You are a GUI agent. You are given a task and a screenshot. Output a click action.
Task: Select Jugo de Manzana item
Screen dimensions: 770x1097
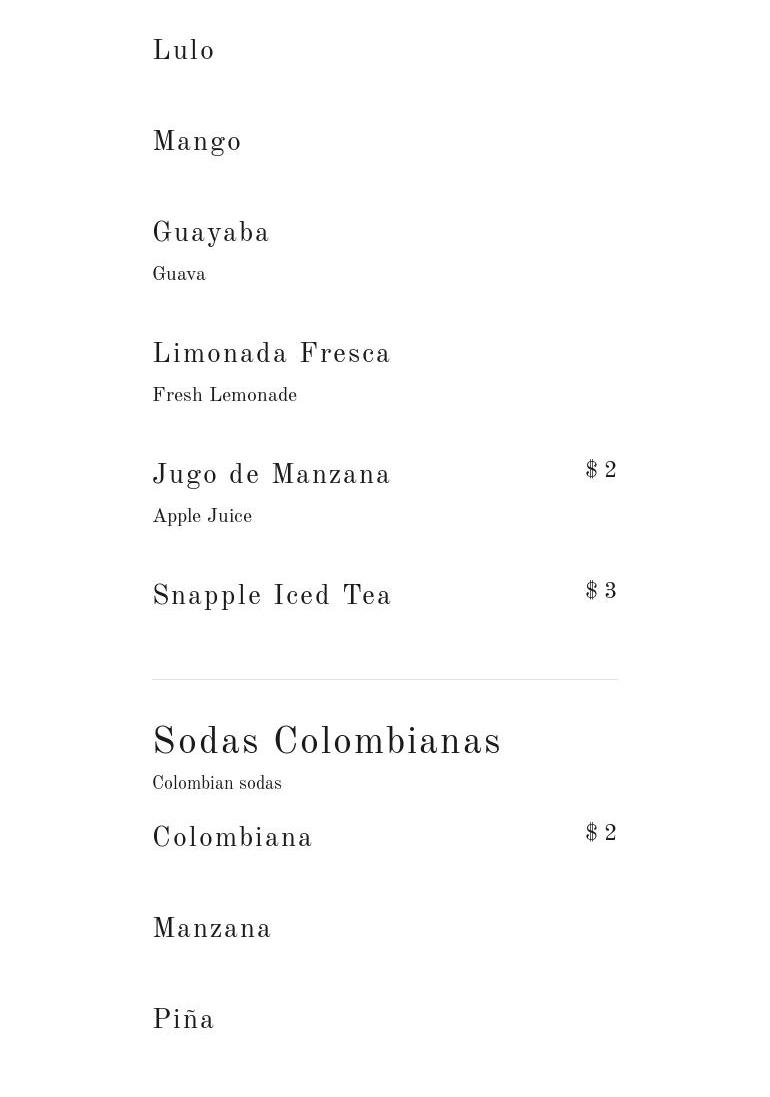pos(271,476)
